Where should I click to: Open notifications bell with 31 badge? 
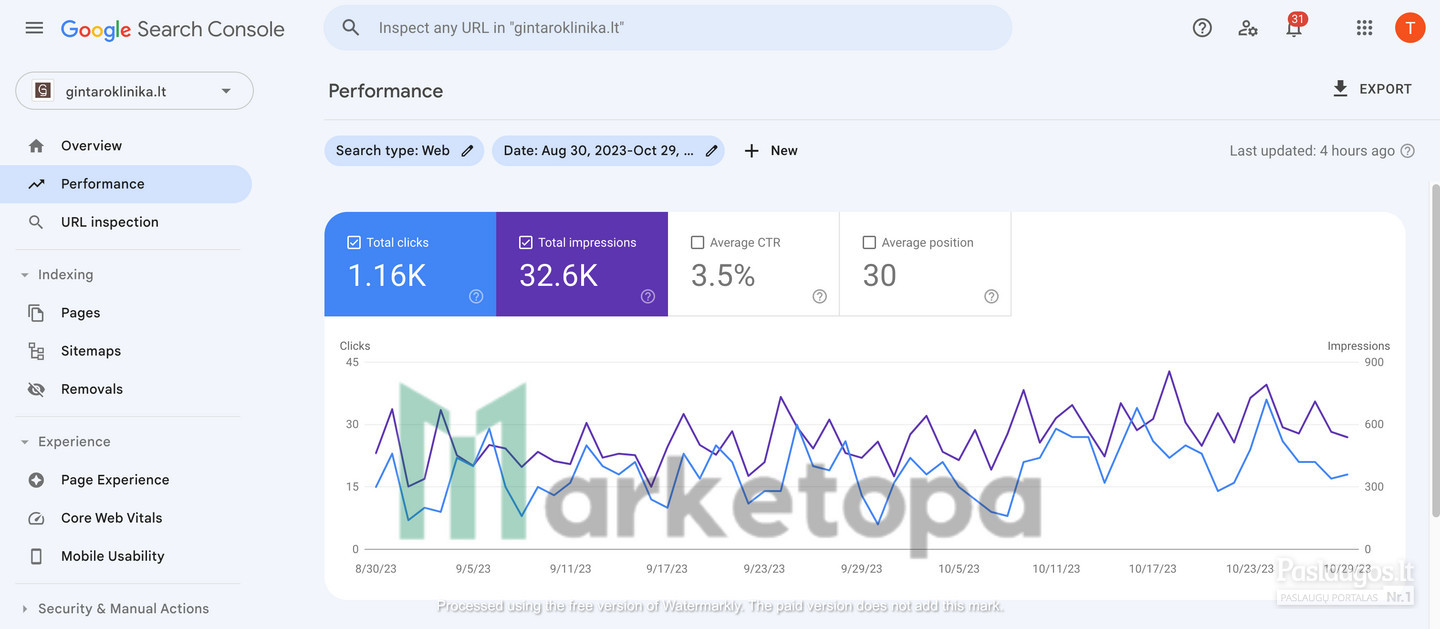coord(1294,26)
